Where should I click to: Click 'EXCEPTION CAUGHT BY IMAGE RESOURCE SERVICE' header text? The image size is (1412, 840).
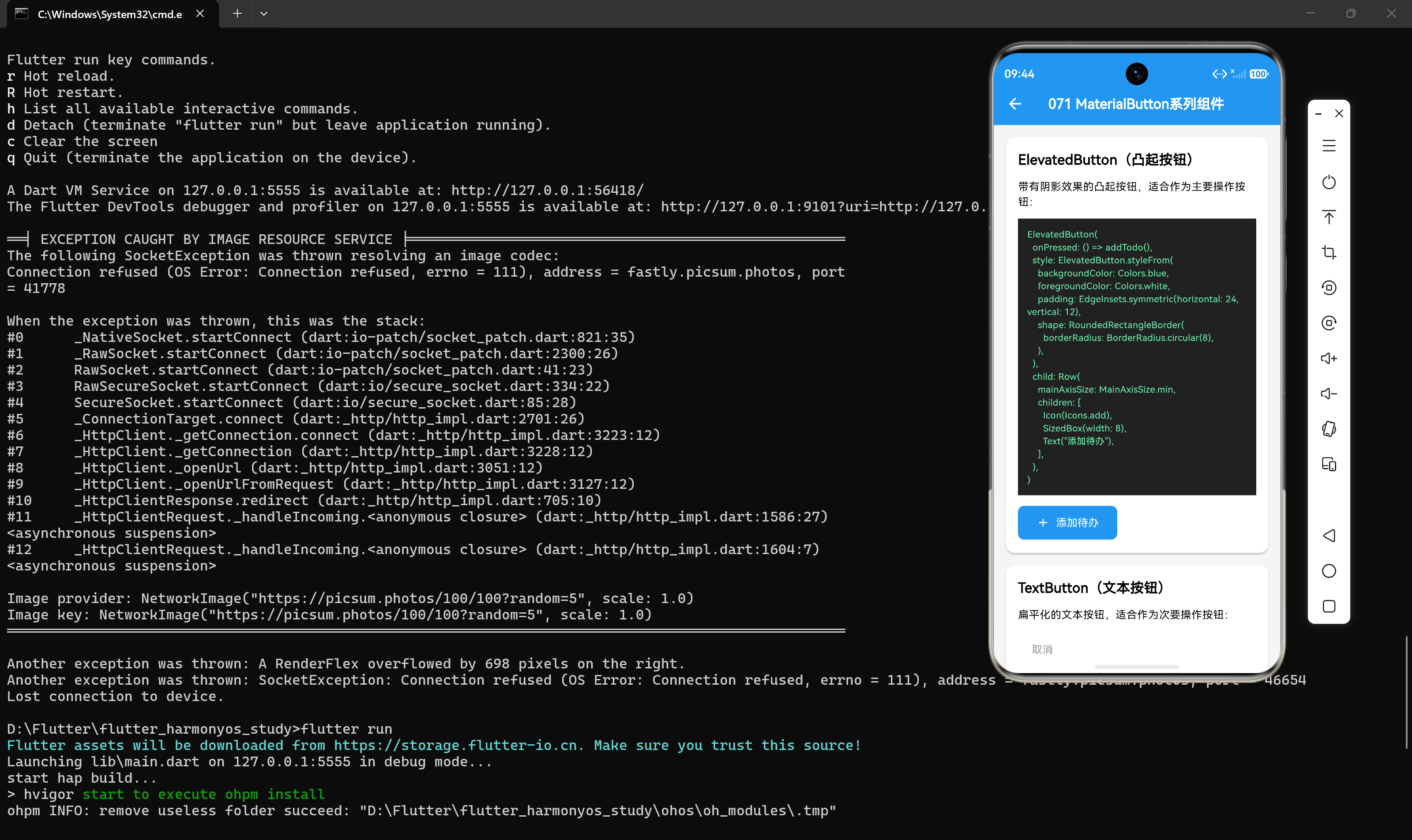point(216,240)
